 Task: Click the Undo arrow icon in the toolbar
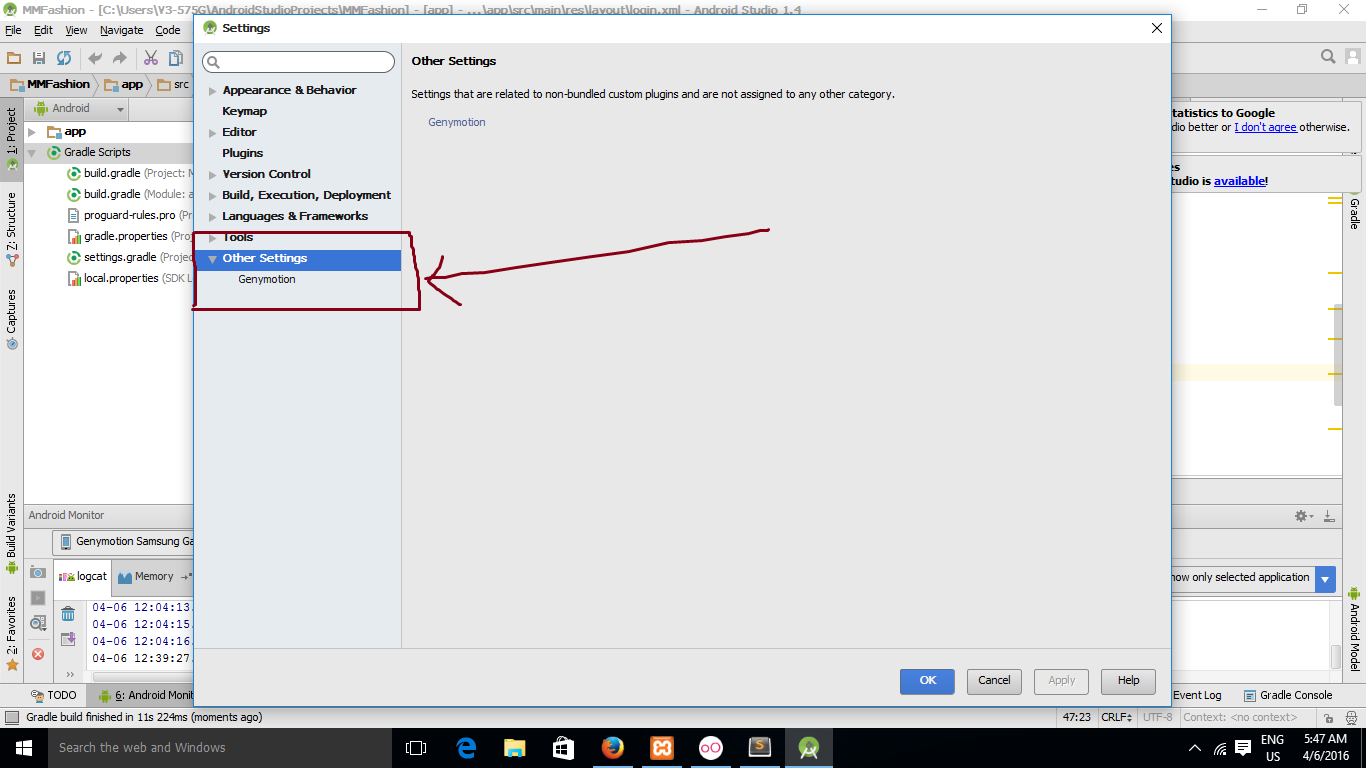coord(95,58)
